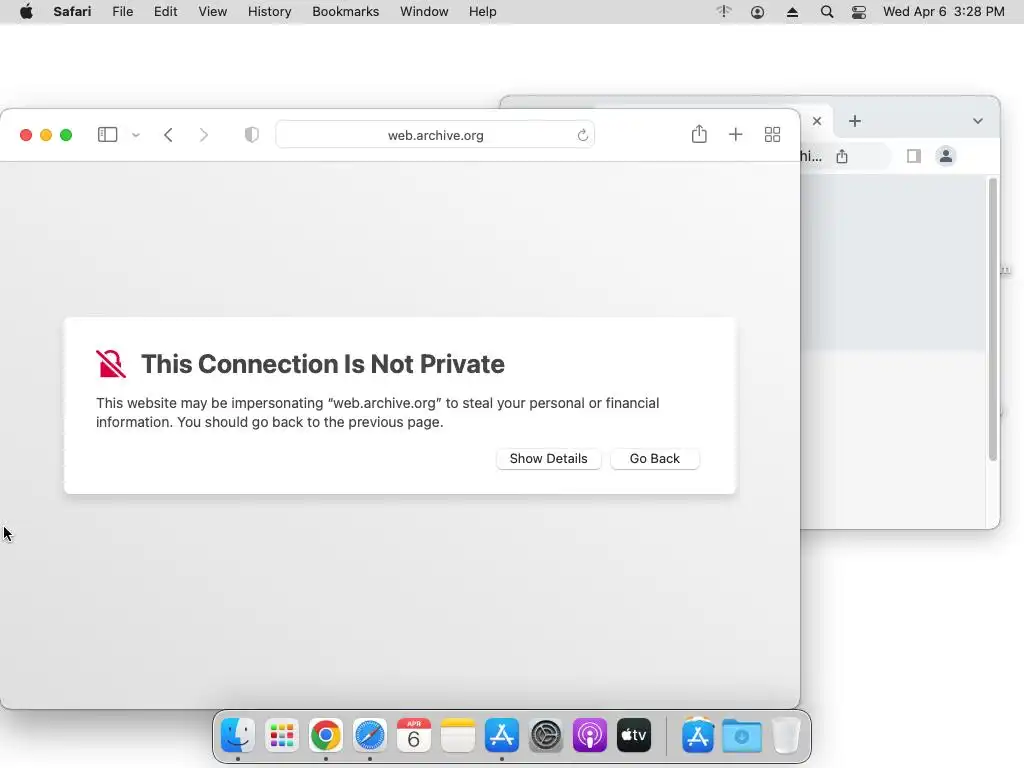This screenshot has width=1024, height=768.
Task: Reload the page with refresh icon
Action: click(x=583, y=135)
